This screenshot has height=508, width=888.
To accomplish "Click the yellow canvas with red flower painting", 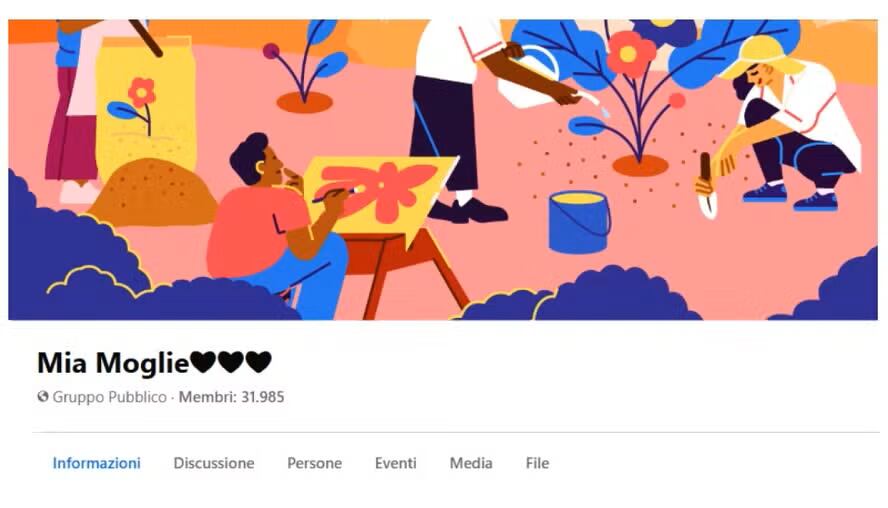I will pos(381,194).
